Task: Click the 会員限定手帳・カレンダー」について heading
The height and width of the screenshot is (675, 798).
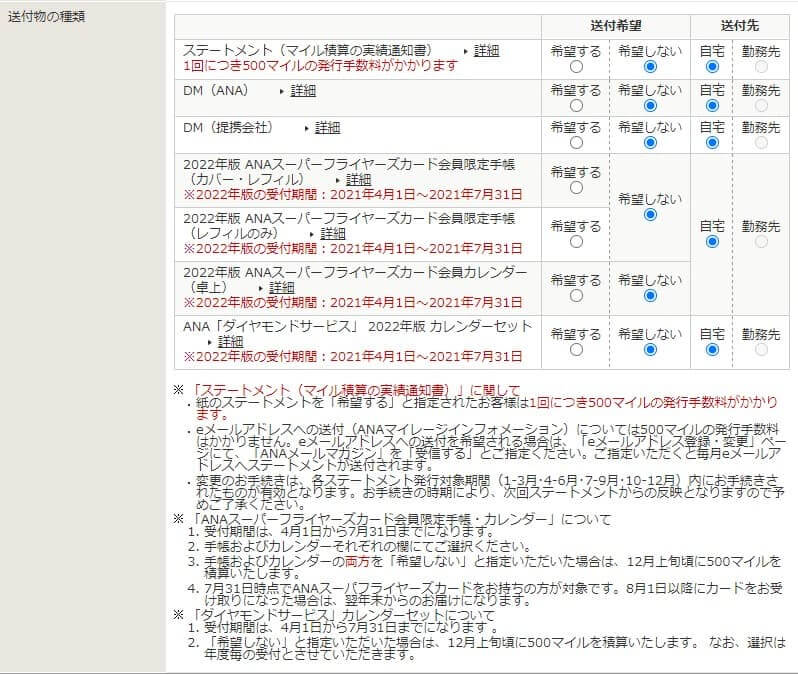Action: tap(401, 519)
